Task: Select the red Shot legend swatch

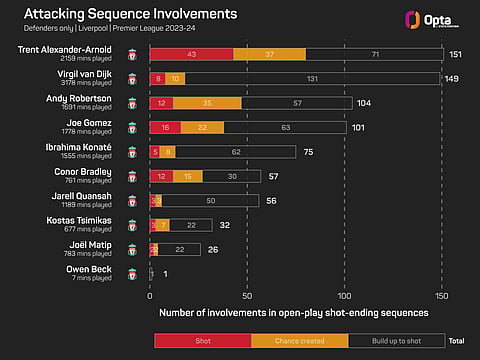Action: coord(203,341)
